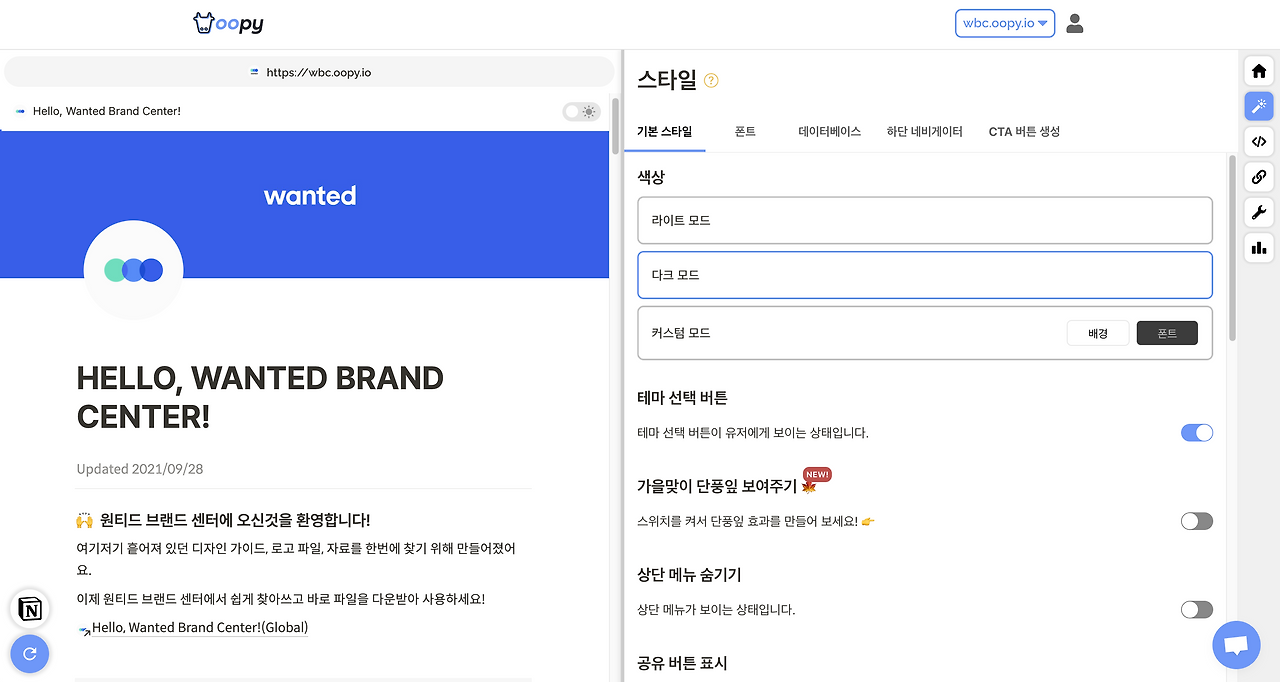Click the settings panel vertical scrollbar
1280x682 pixels.
tap(1232, 248)
